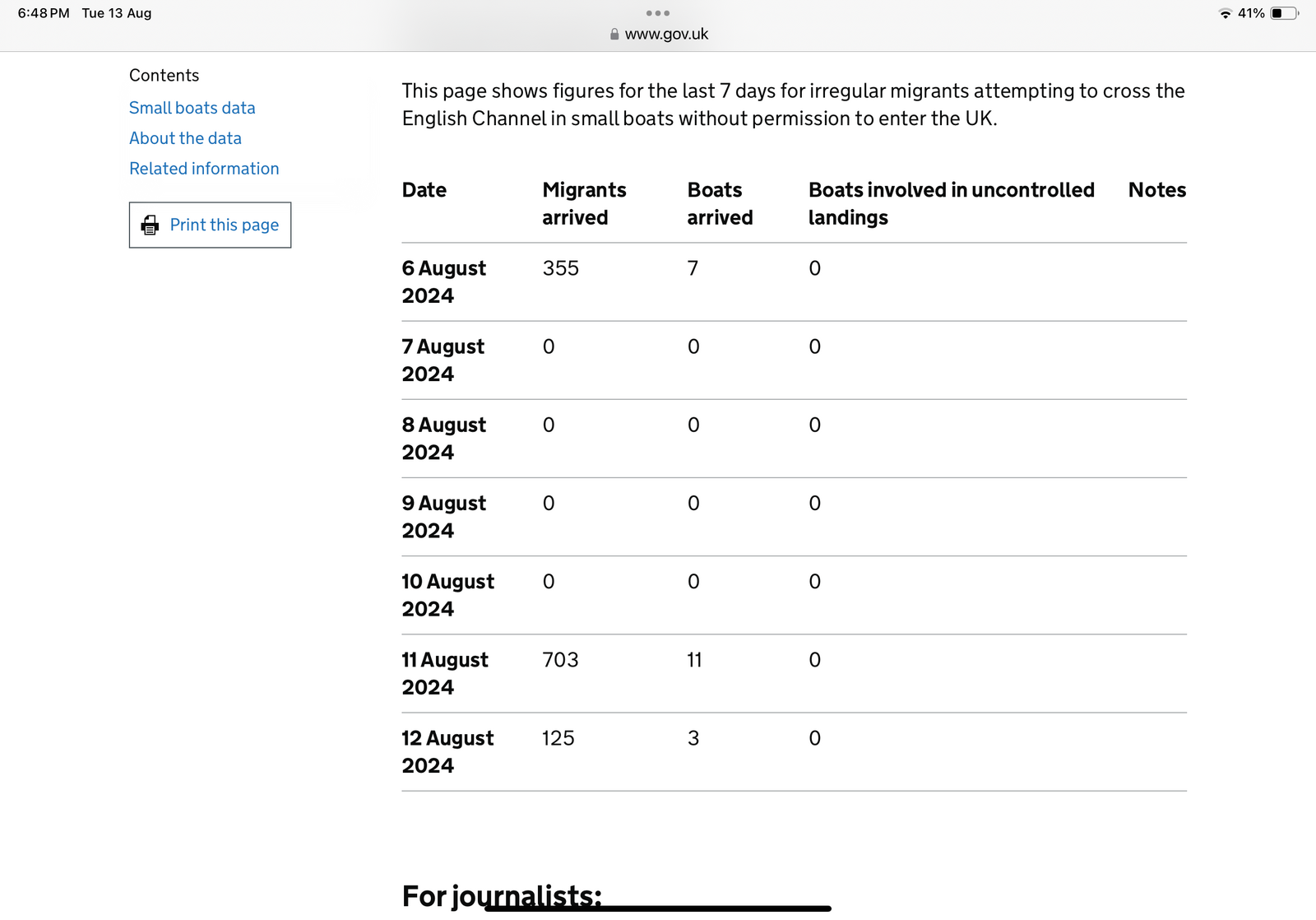The height and width of the screenshot is (920, 1316).
Task: Tap the battery status icon
Action: coord(1283,14)
